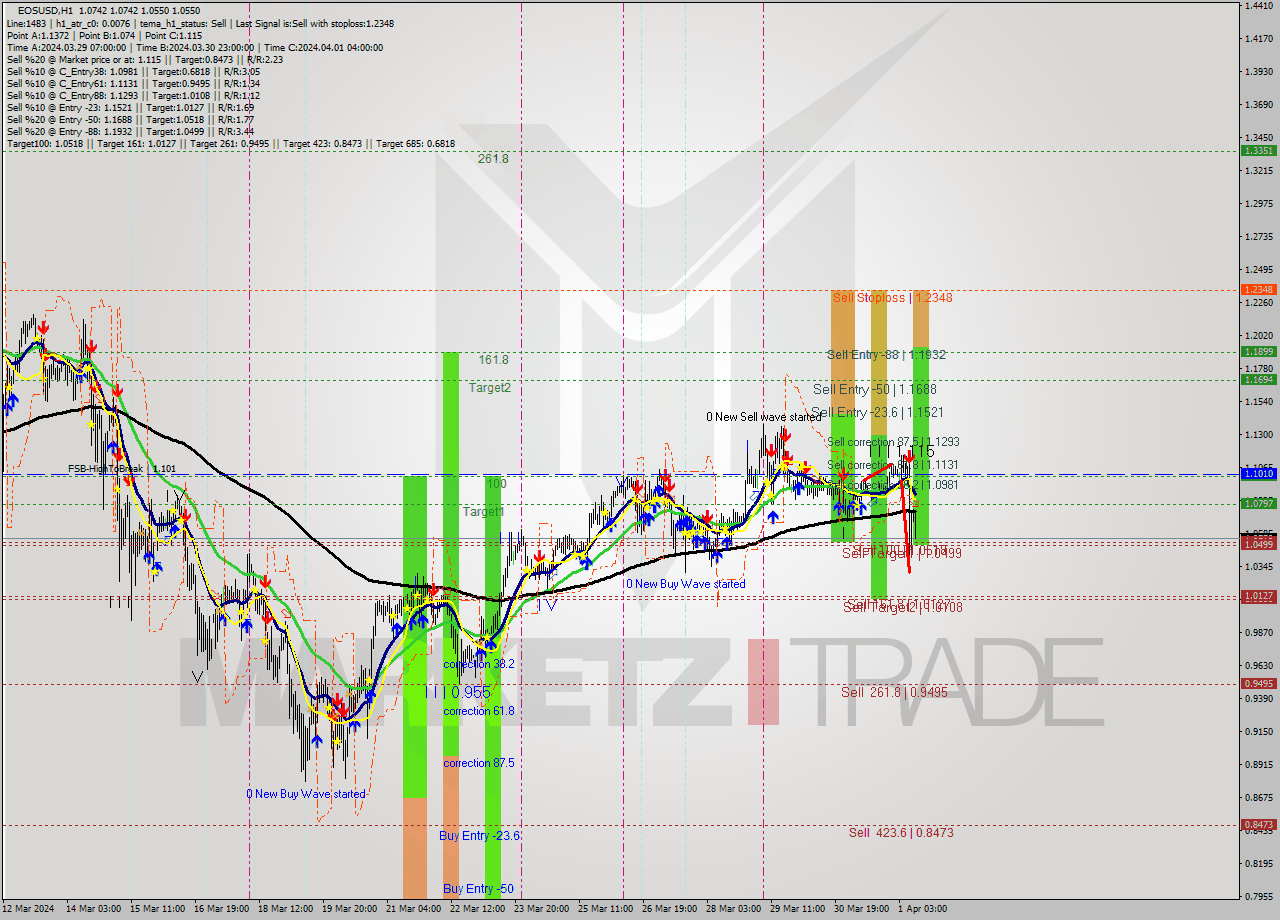Screen dimensions: 1280x920
Task: Click the 'Sell Entry -50 | 1.1688' label
Action: point(875,390)
